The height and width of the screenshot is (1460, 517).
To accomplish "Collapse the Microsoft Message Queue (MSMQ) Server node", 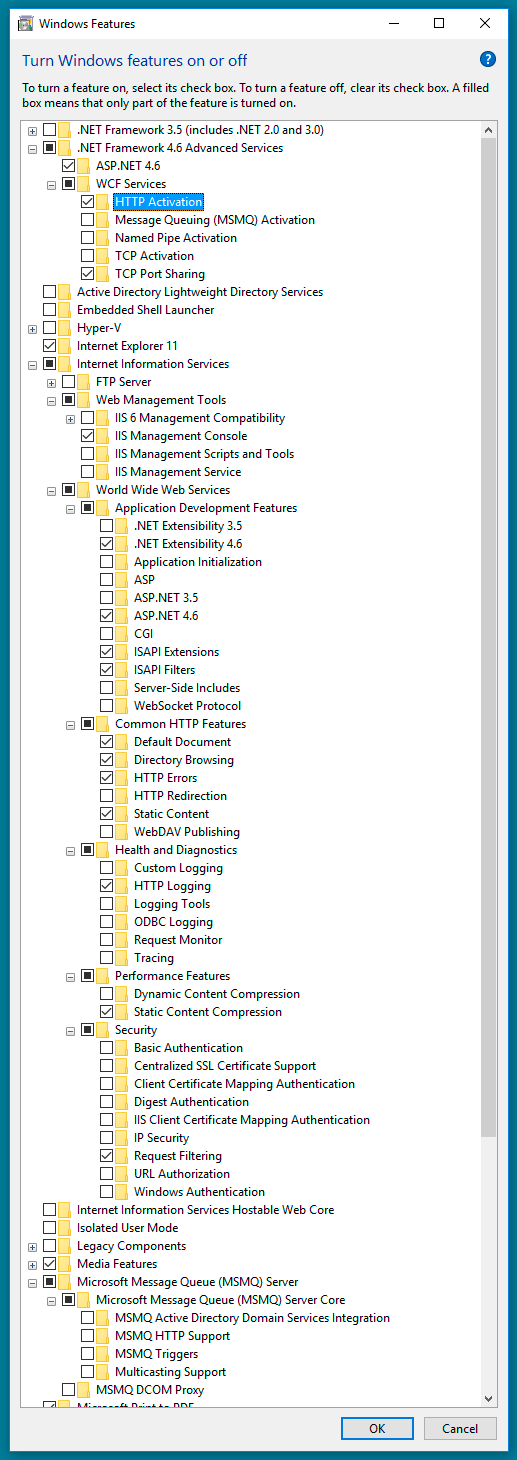I will (x=33, y=1282).
